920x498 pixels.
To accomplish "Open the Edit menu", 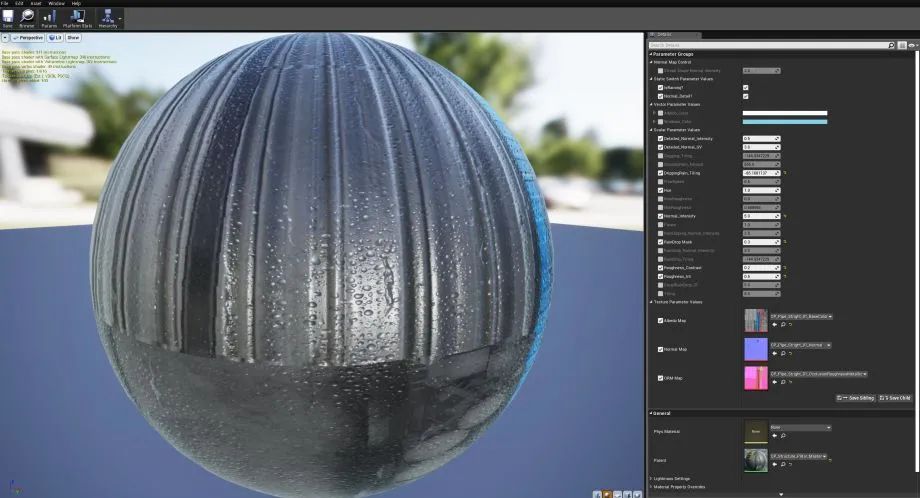I will (x=19, y=4).
